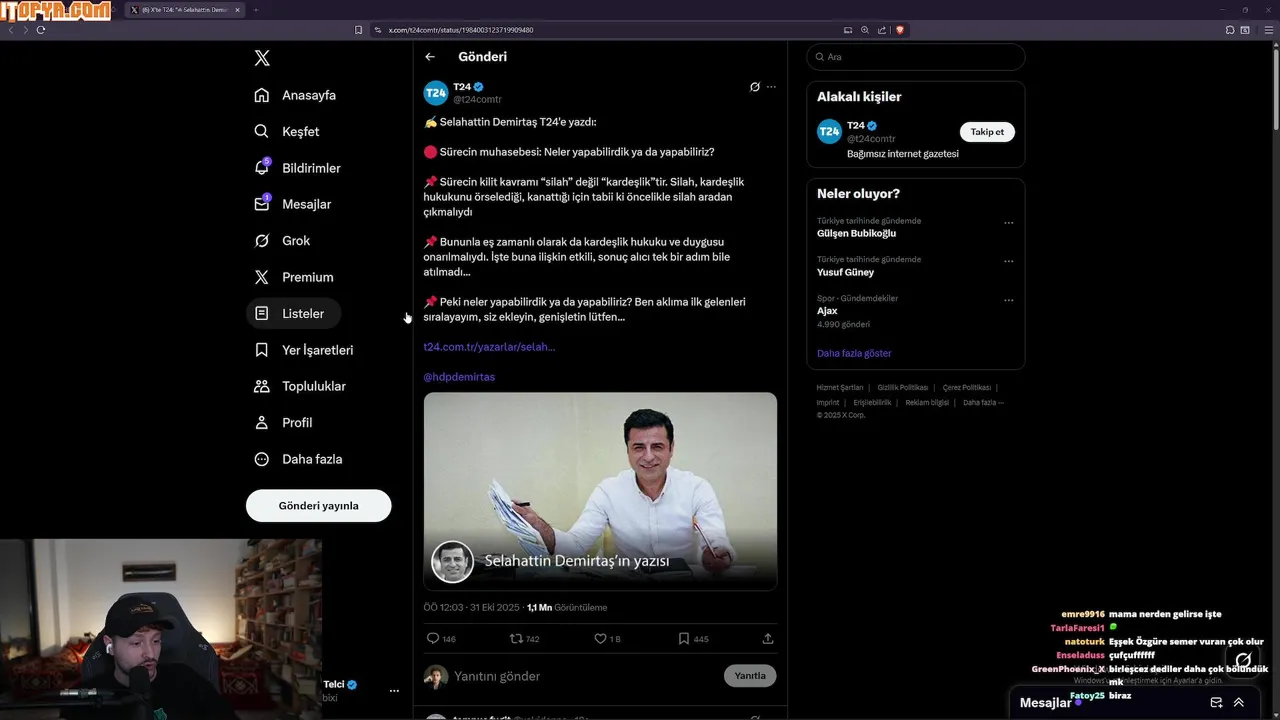Click Takip et for T24
Viewport: 1280px width, 720px height.
[x=987, y=132]
